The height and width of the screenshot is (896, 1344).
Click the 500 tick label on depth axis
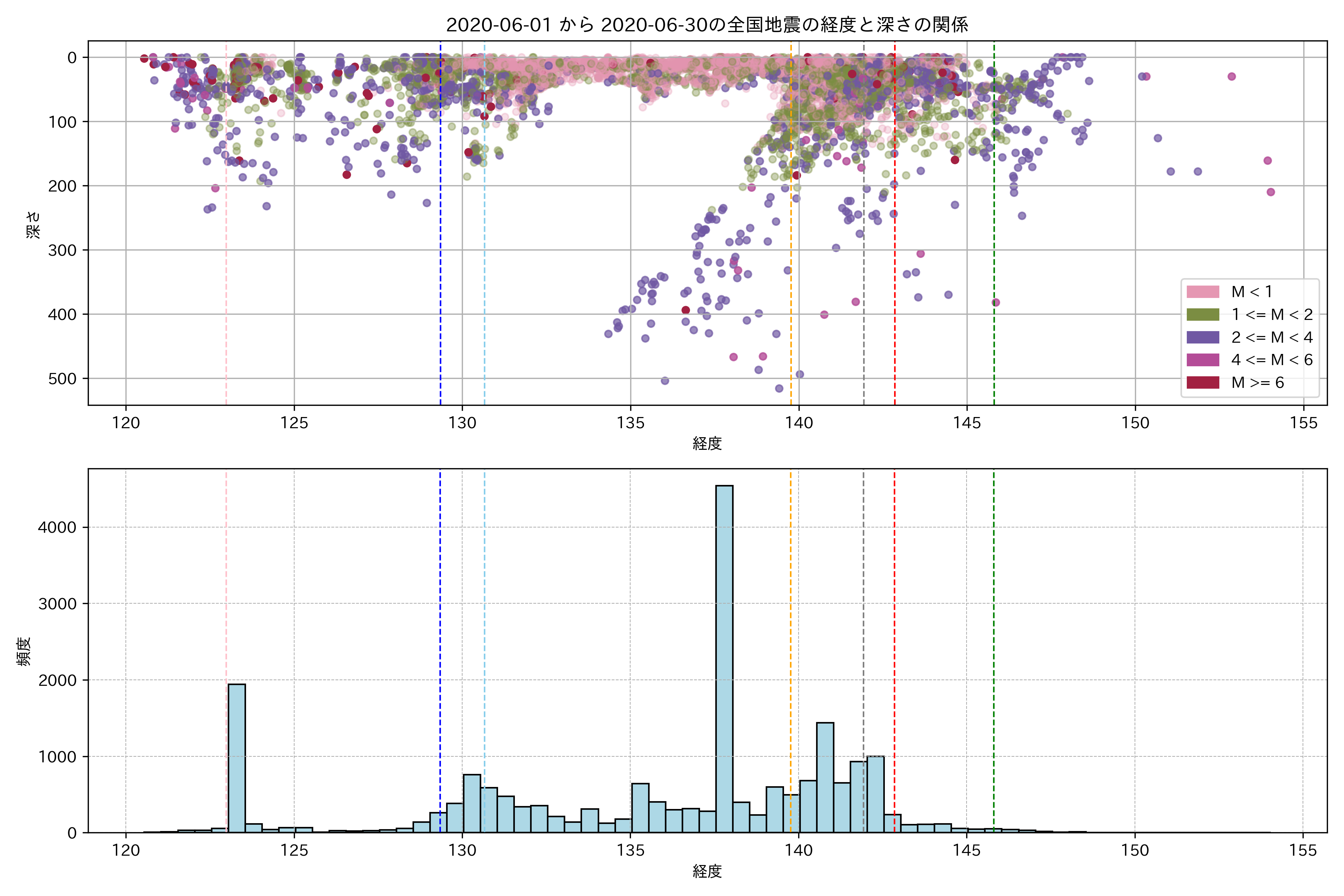62,379
